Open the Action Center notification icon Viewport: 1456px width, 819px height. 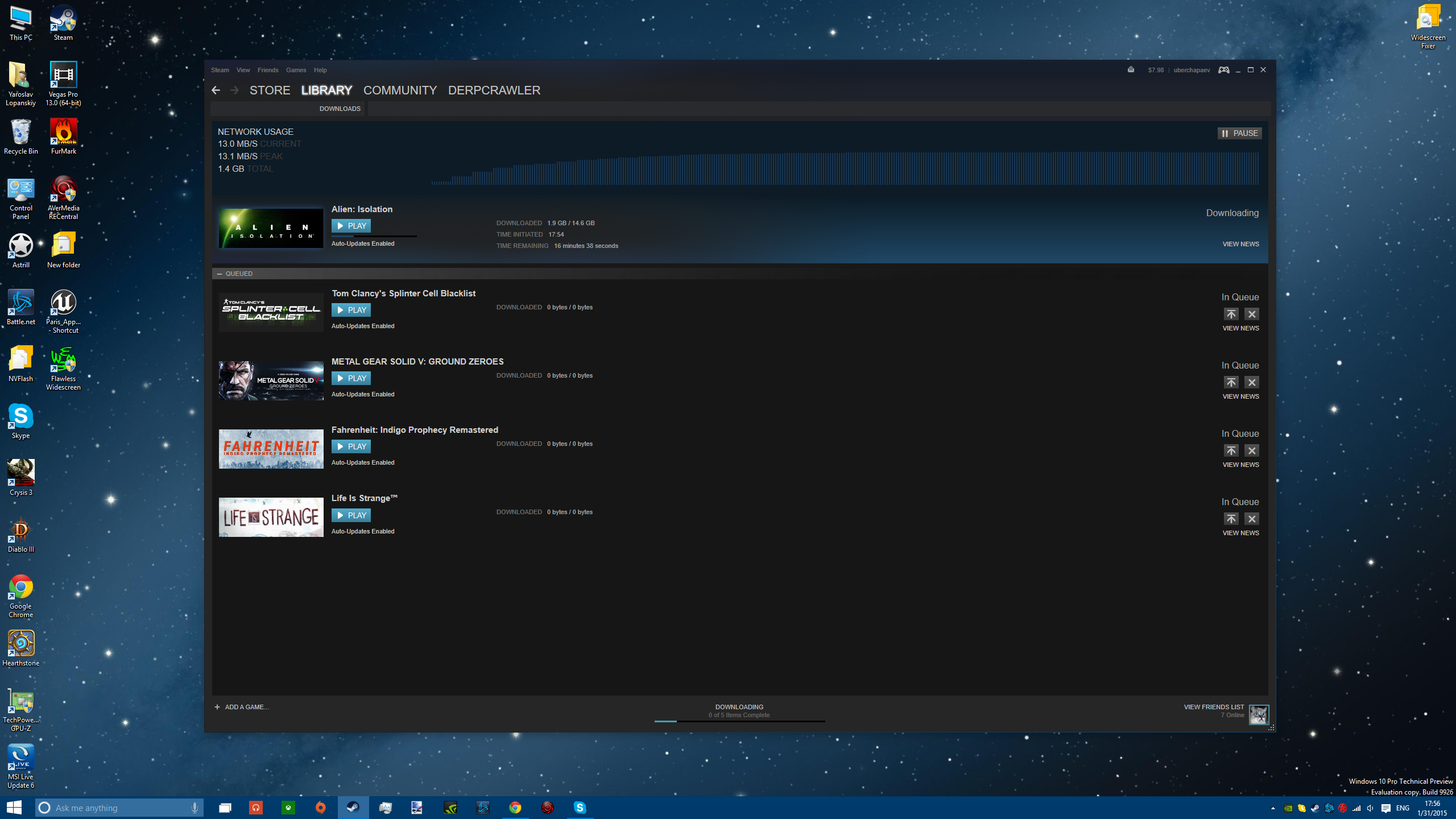coord(1386,808)
